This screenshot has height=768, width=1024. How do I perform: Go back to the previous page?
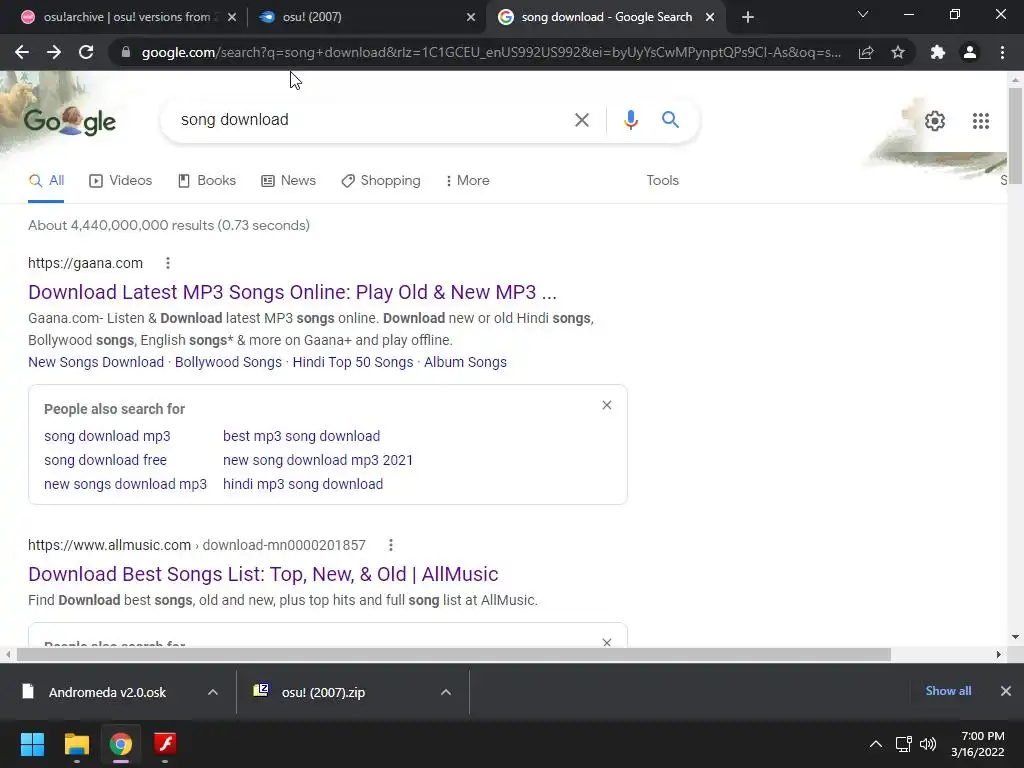click(22, 52)
